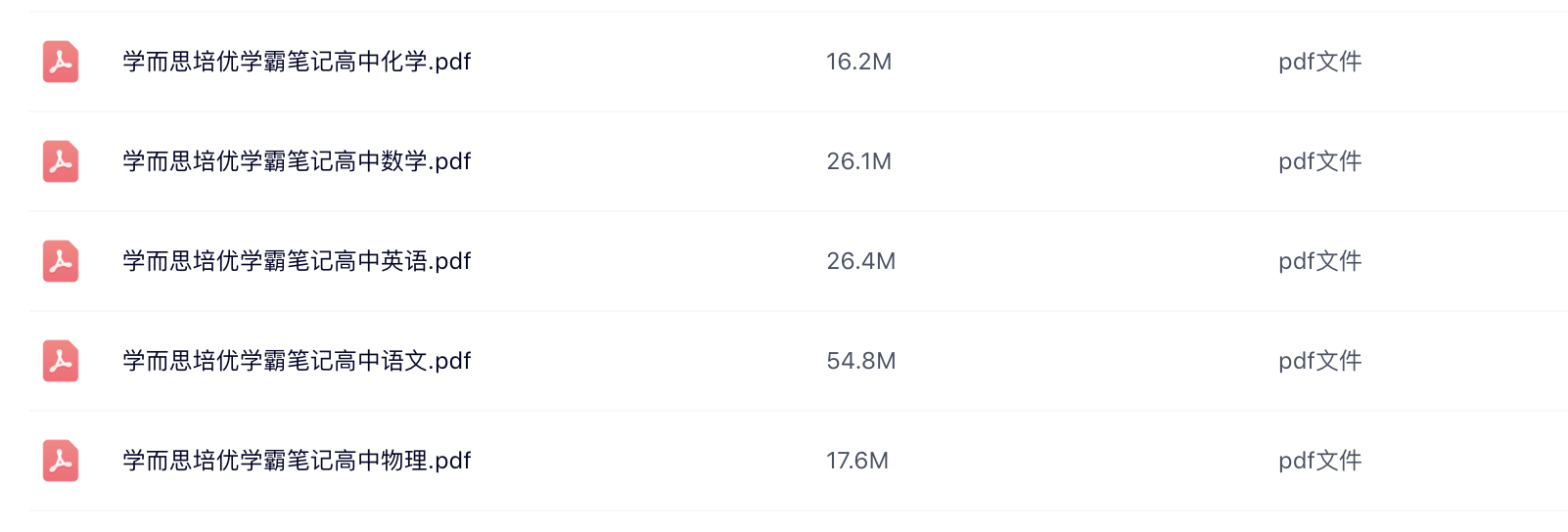Click the PDF icon for 高中语文 file
Screen dimensions: 1568x532
[x=61, y=361]
